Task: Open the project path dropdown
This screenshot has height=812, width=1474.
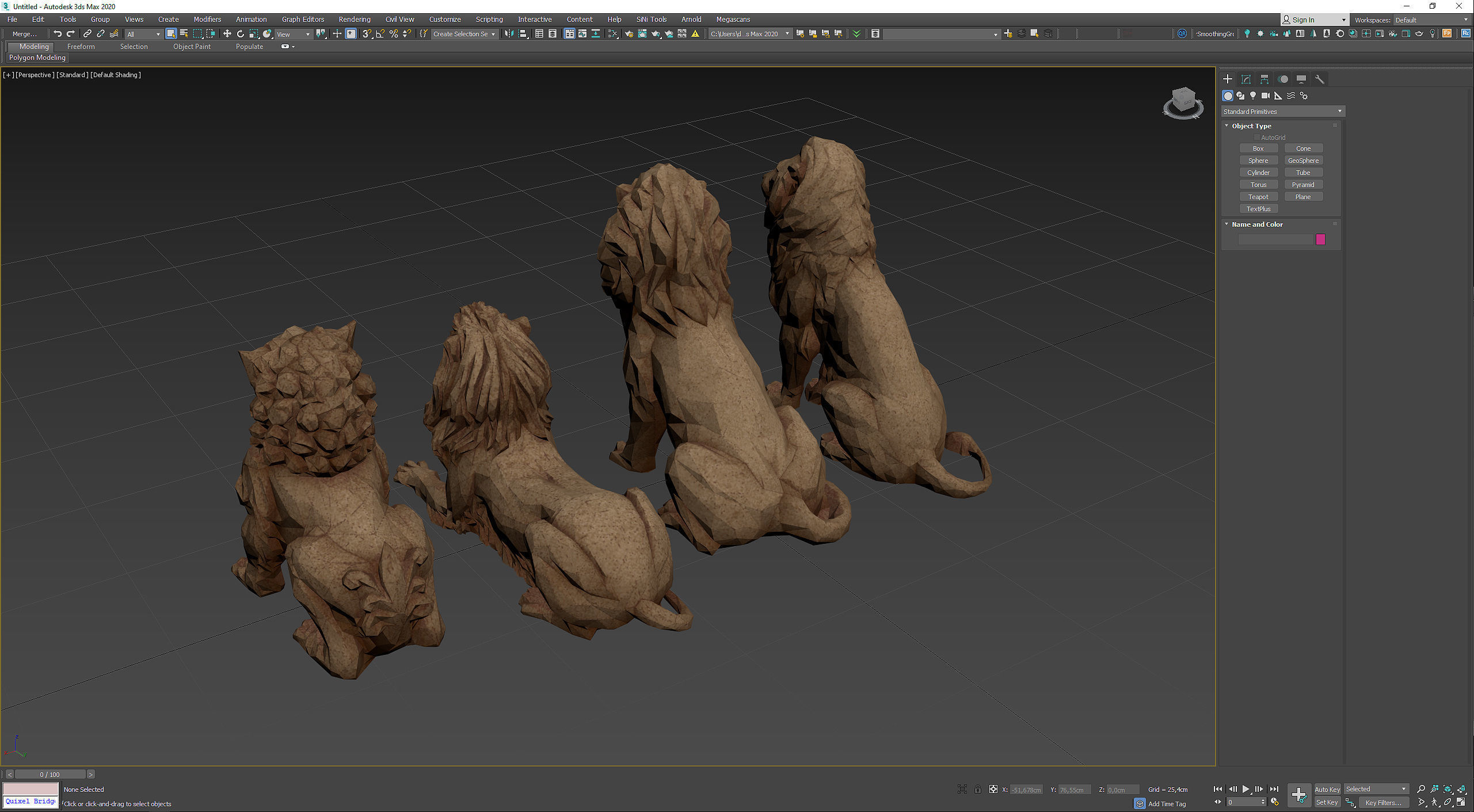Action: [750, 34]
